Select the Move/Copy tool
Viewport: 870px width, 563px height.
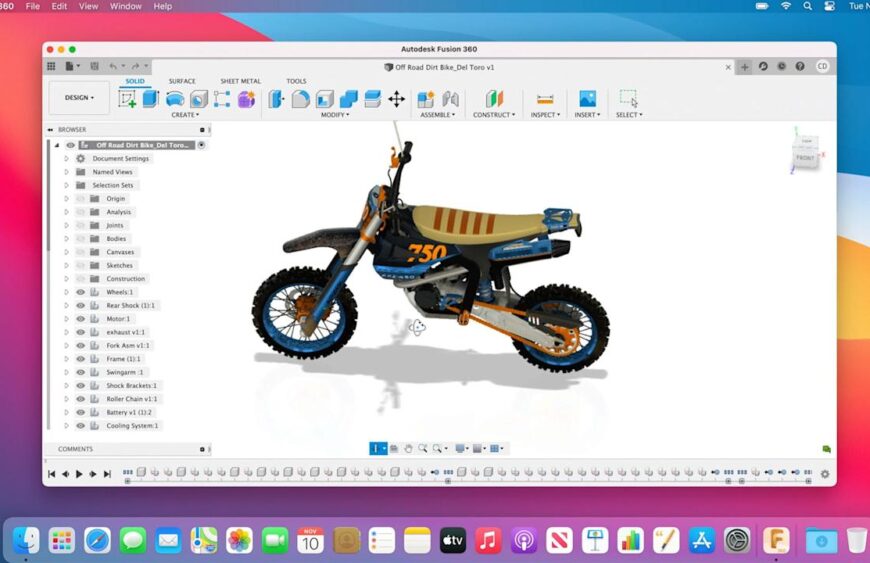(396, 99)
